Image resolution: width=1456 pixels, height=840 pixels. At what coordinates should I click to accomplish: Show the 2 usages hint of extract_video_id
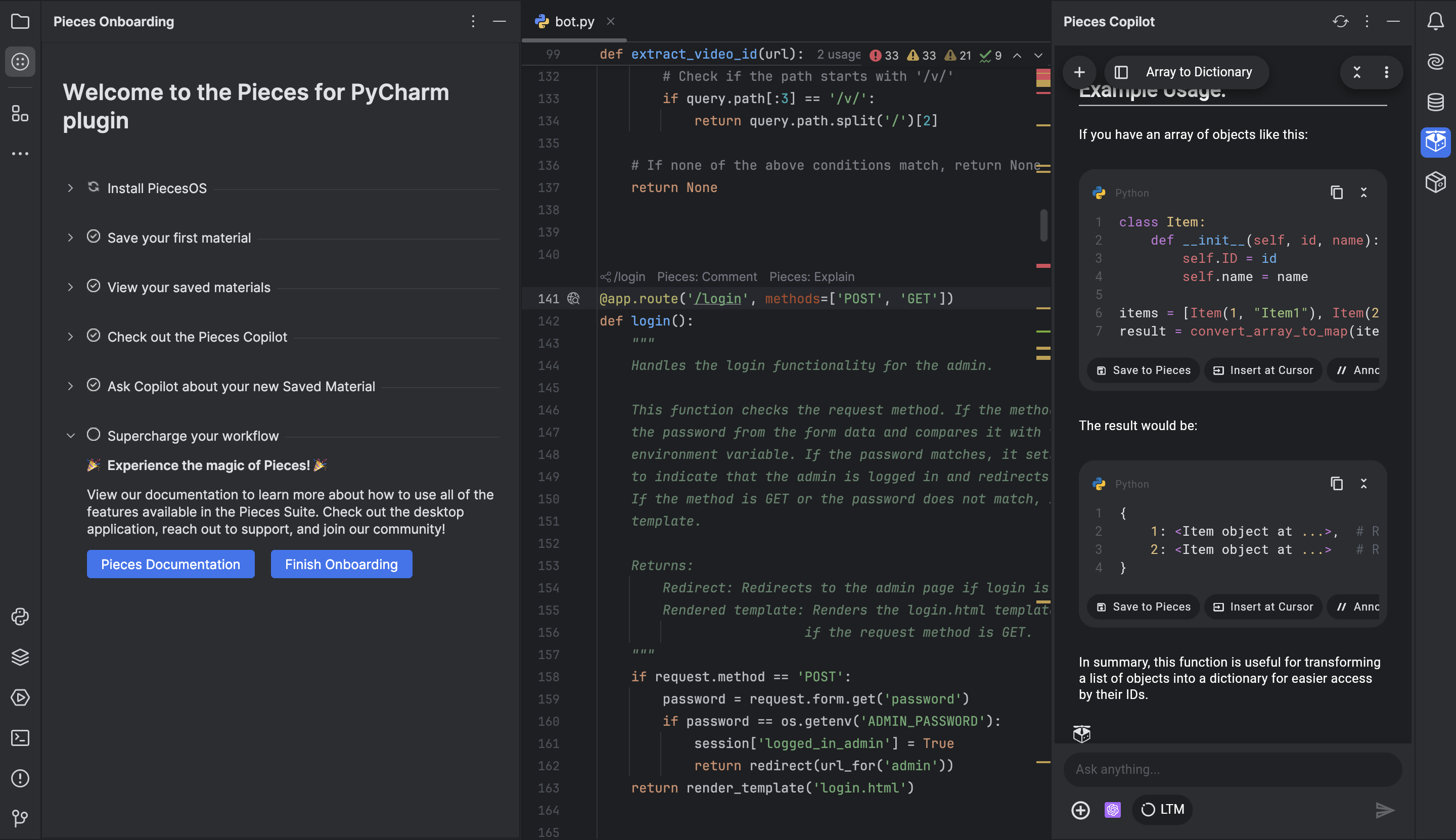(839, 54)
